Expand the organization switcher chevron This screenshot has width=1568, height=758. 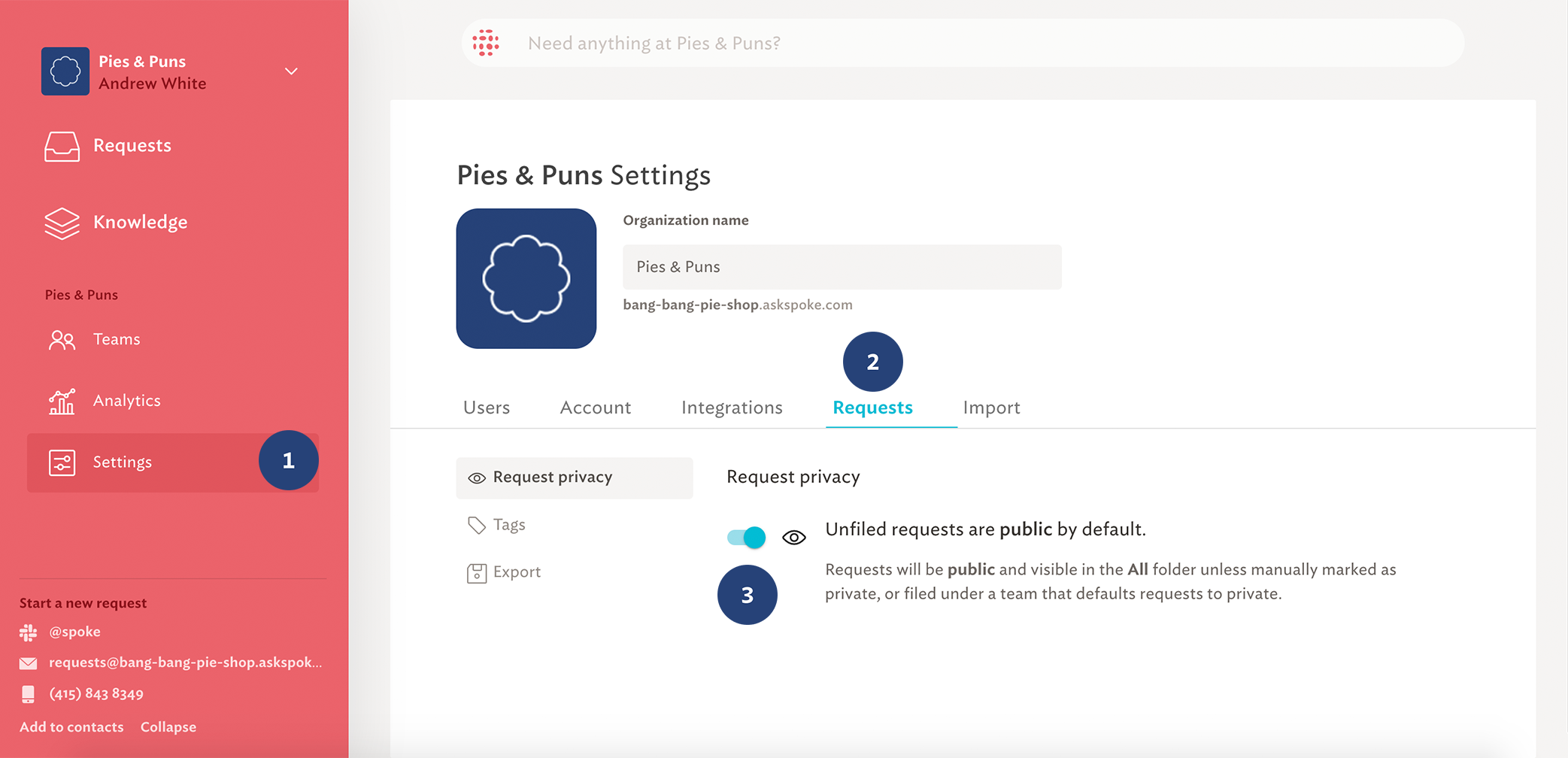(291, 71)
